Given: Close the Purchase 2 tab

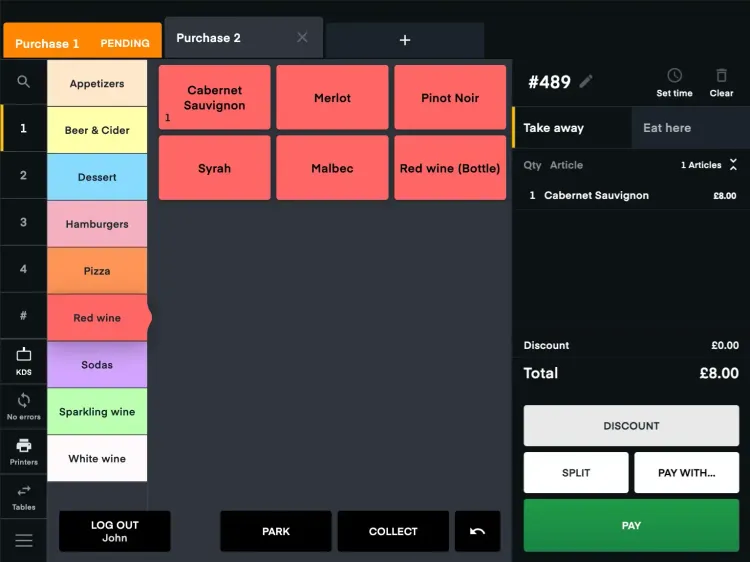Looking at the screenshot, I should coord(302,37).
